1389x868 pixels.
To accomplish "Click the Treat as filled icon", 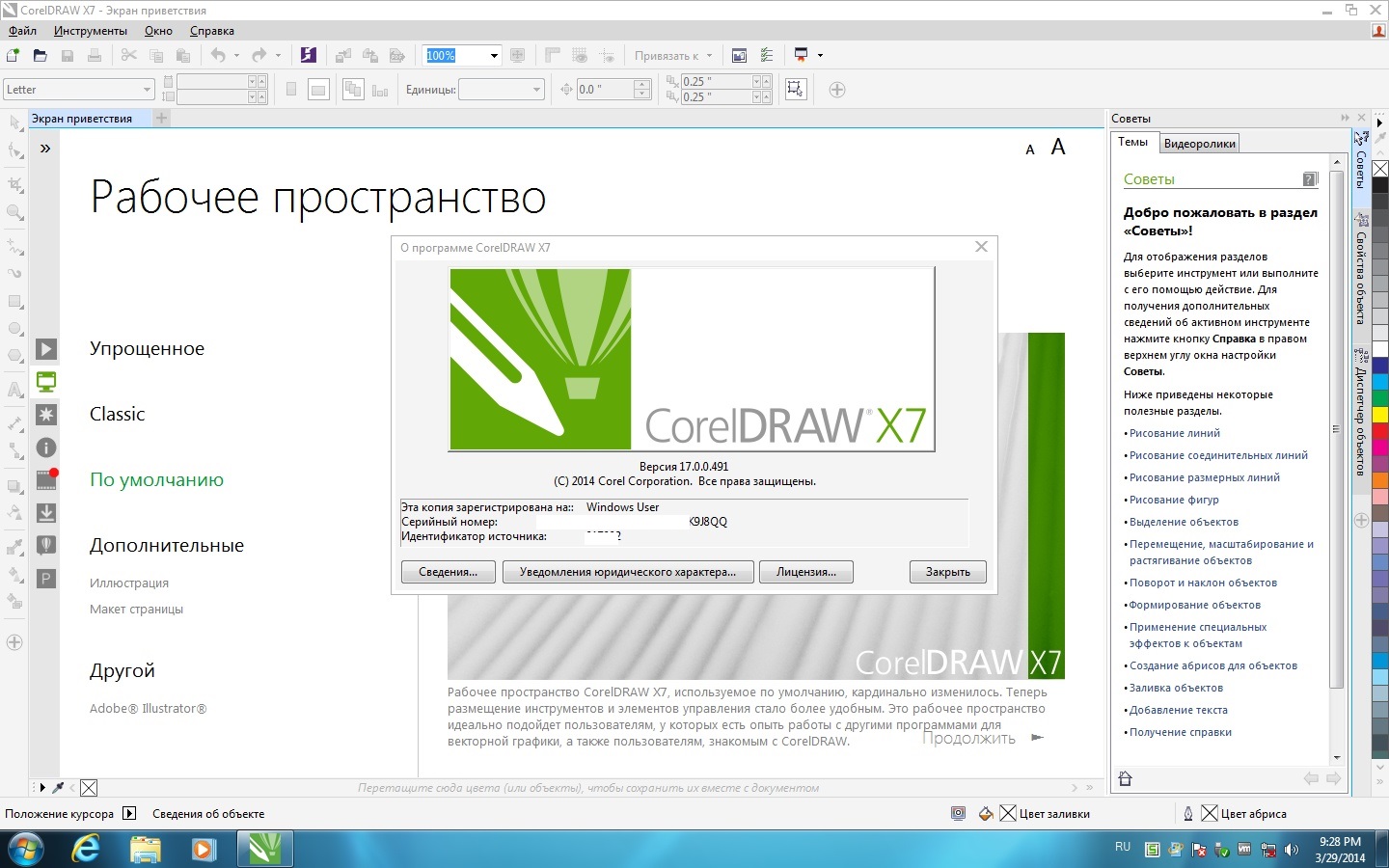I will 795,90.
